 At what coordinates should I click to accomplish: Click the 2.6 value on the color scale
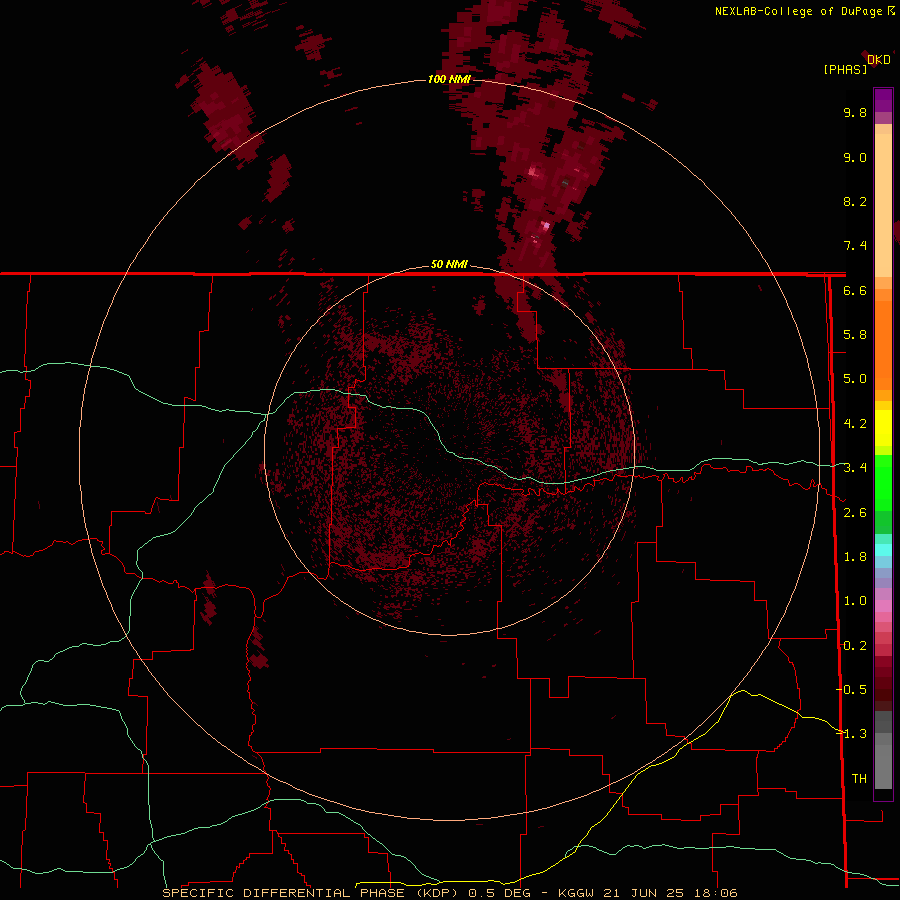(x=855, y=513)
